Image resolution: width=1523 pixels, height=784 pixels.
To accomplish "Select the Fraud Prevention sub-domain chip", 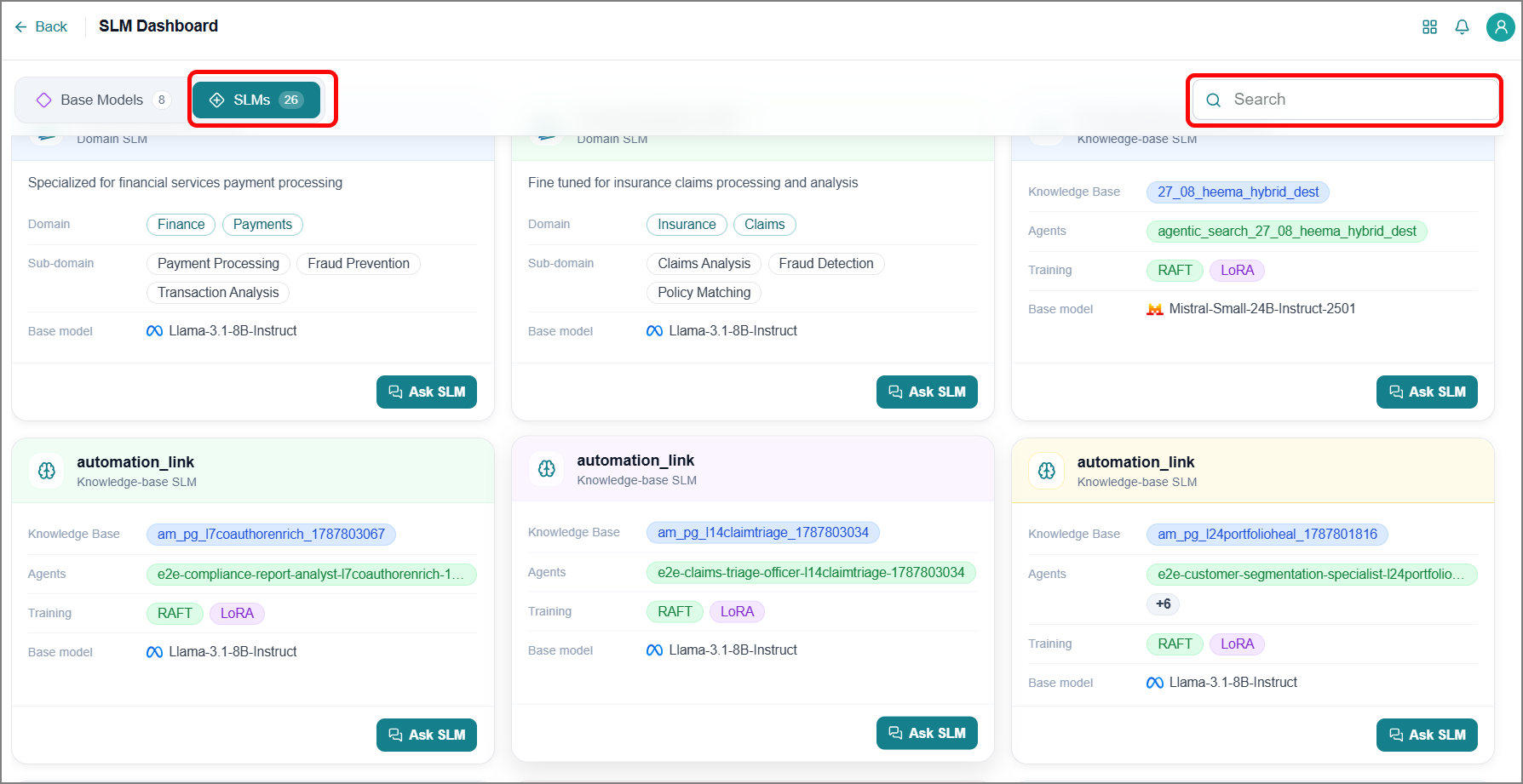I will [359, 263].
